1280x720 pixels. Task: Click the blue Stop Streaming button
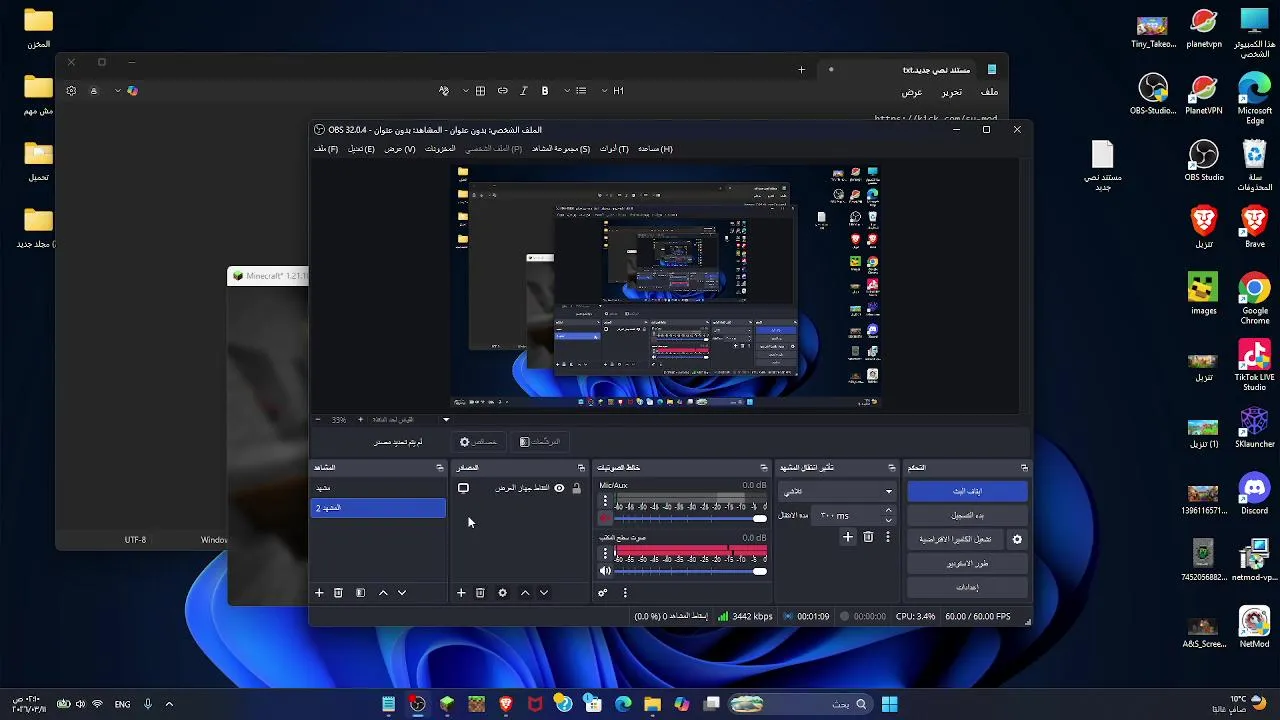click(967, 491)
